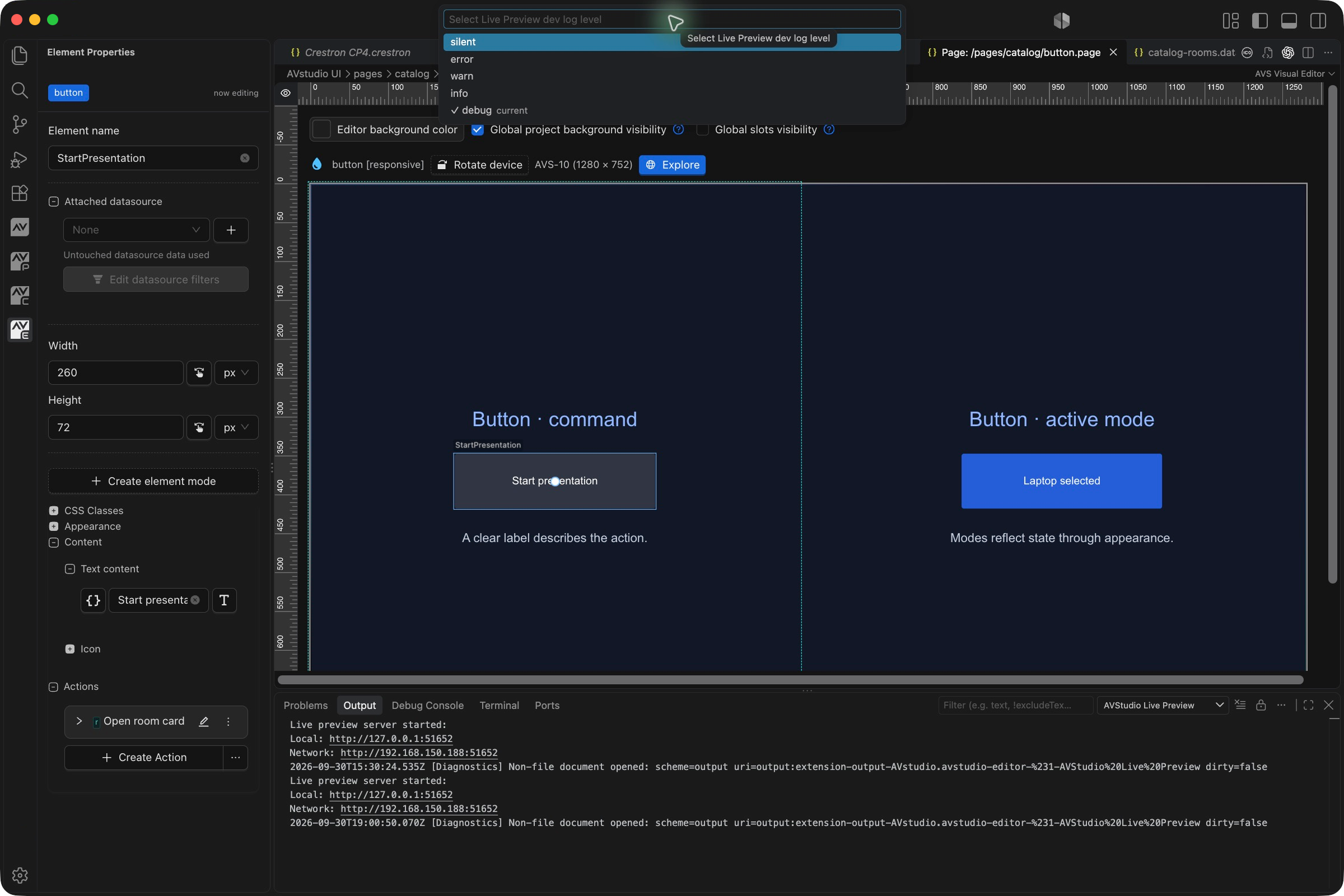This screenshot has height=896, width=1344.
Task: Open Extensions view icon
Action: 20,193
